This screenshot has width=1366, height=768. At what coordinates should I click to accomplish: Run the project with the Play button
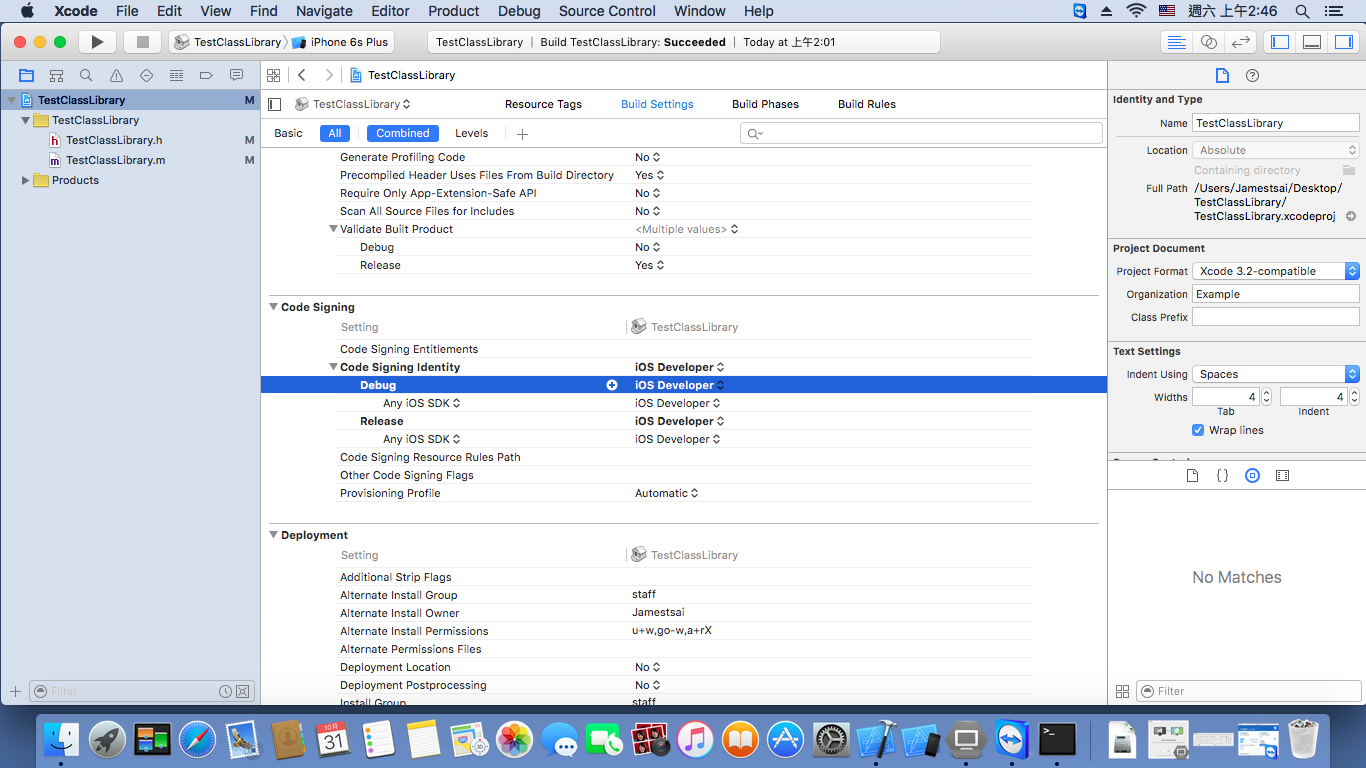click(97, 42)
